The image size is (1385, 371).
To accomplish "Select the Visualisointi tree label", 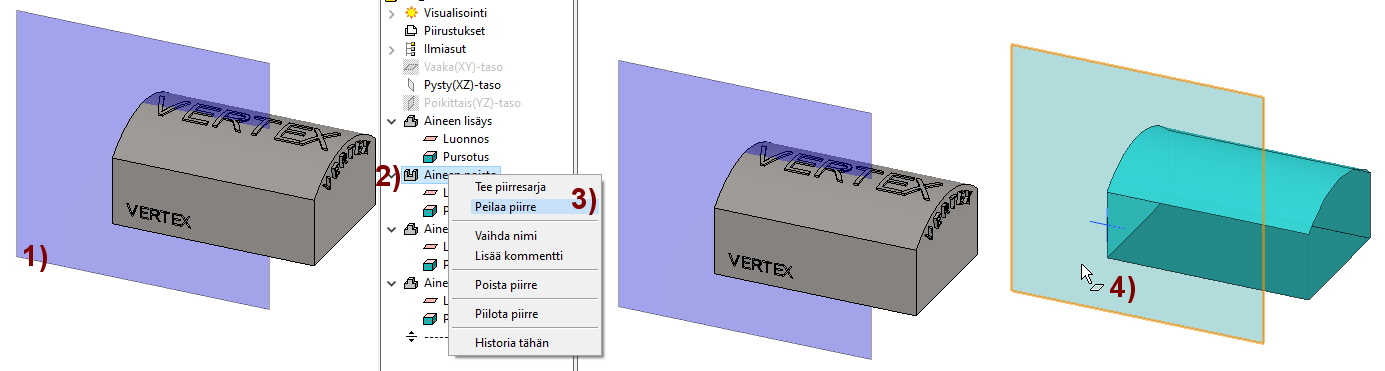I will [456, 13].
